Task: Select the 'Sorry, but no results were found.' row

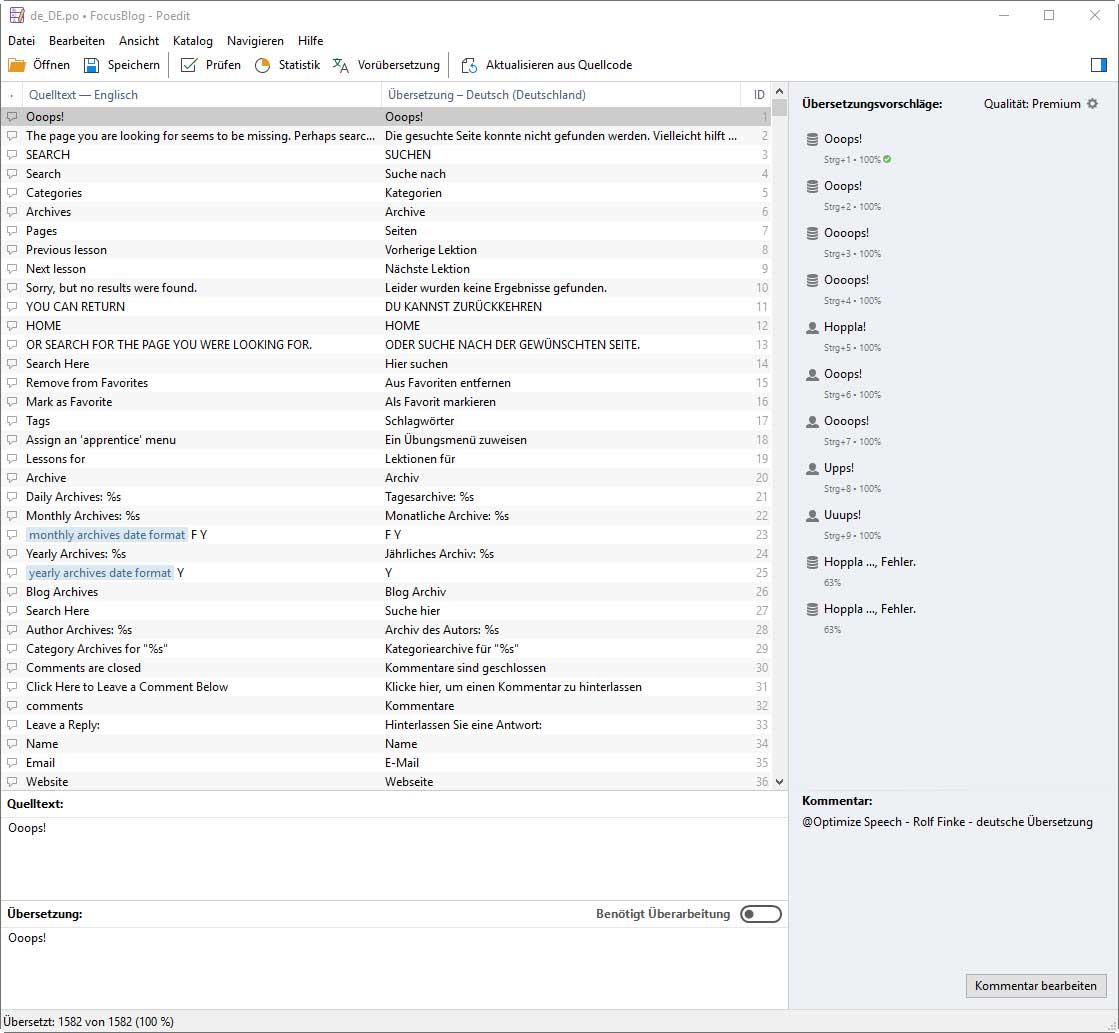Action: (386, 288)
